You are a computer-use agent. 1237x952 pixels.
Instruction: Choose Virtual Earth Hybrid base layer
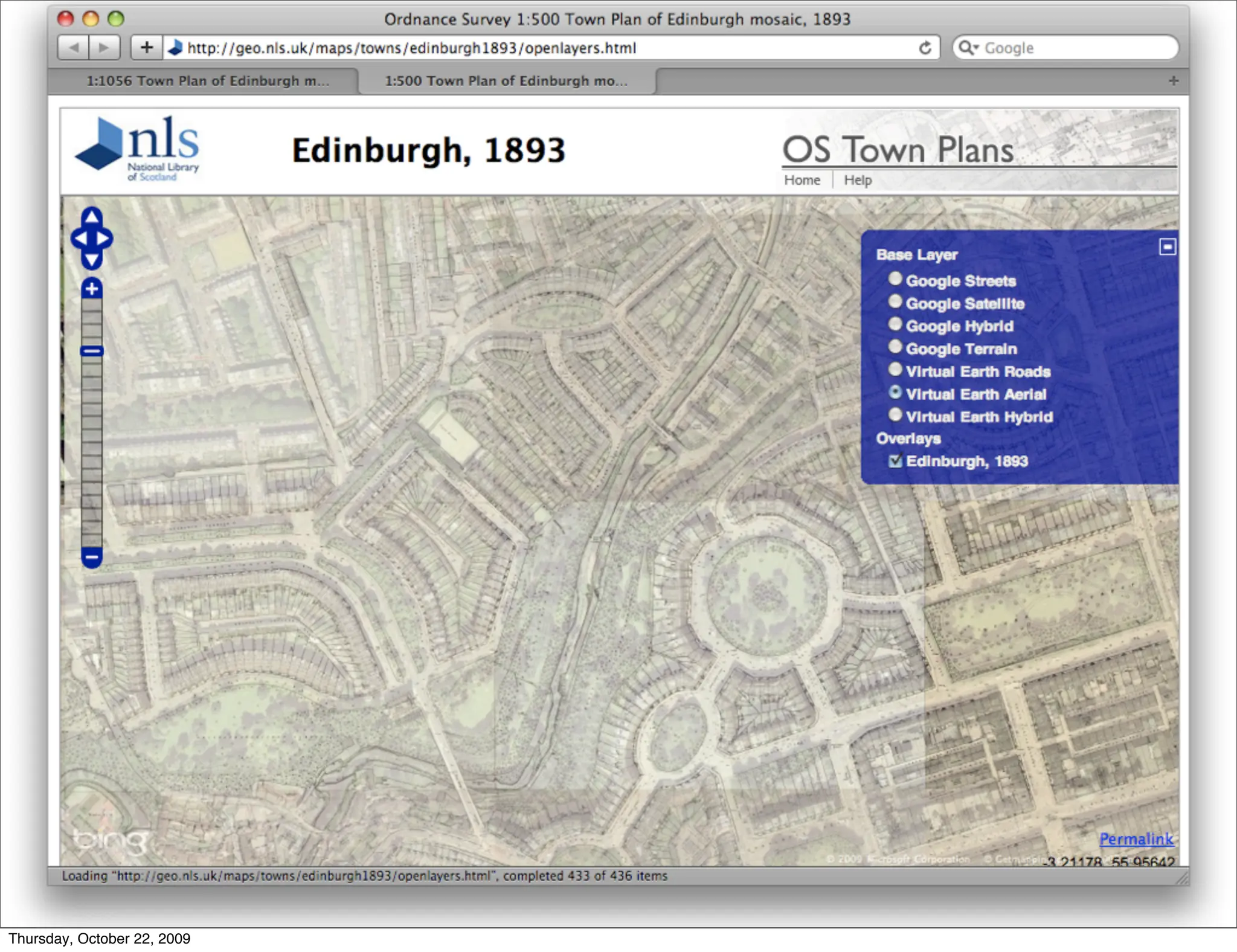tap(895, 416)
